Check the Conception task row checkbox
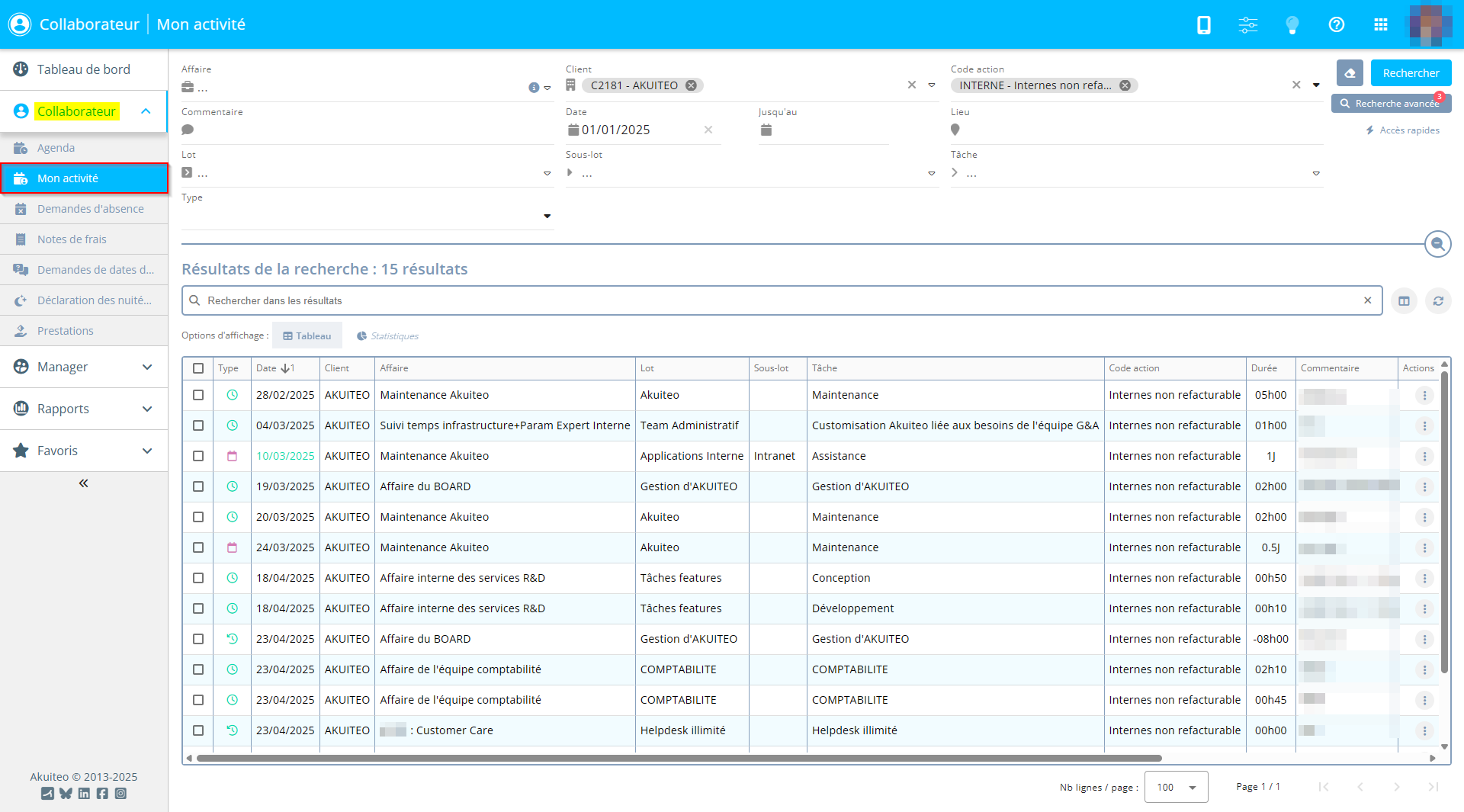Viewport: 1464px width, 812px height. coord(198,578)
